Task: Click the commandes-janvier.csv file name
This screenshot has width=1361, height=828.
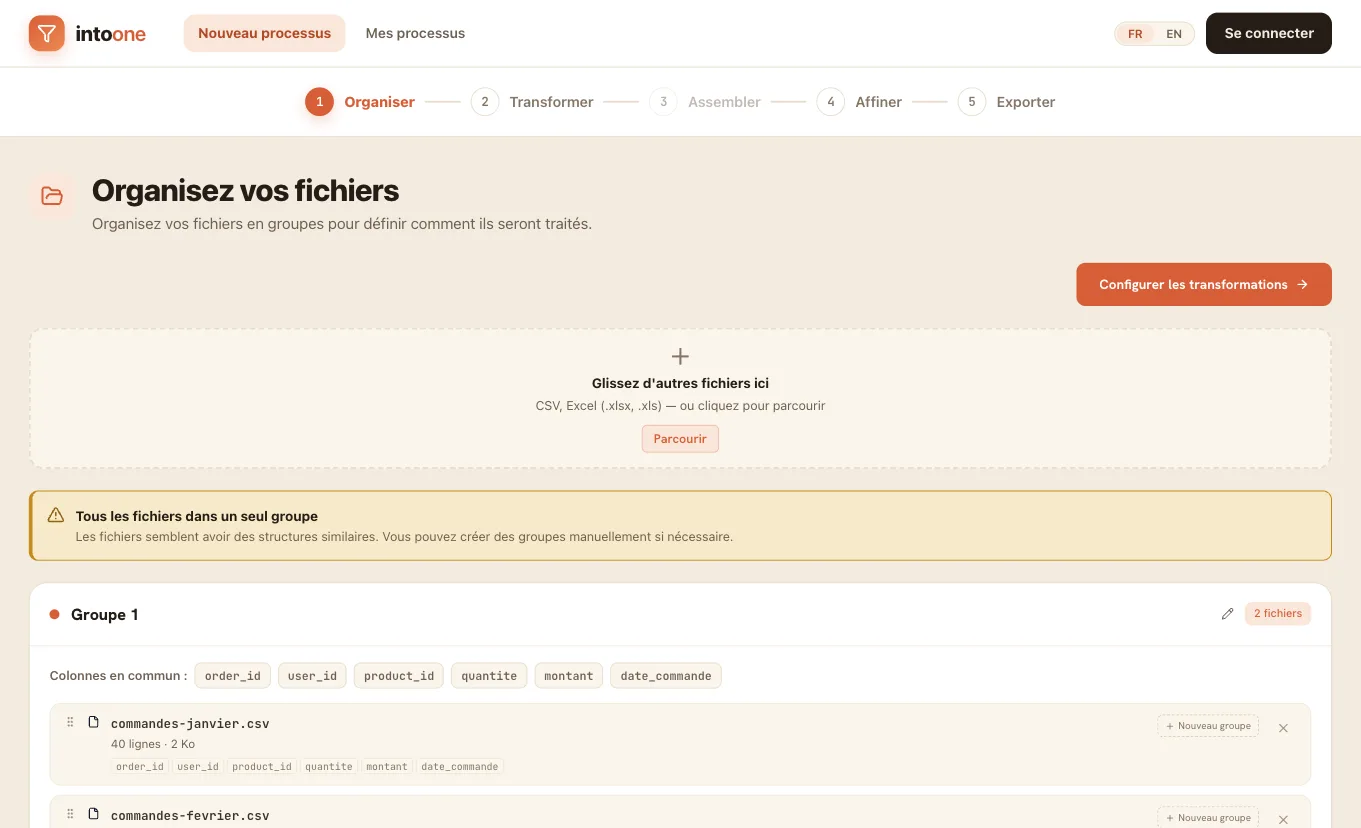Action: [x=190, y=724]
